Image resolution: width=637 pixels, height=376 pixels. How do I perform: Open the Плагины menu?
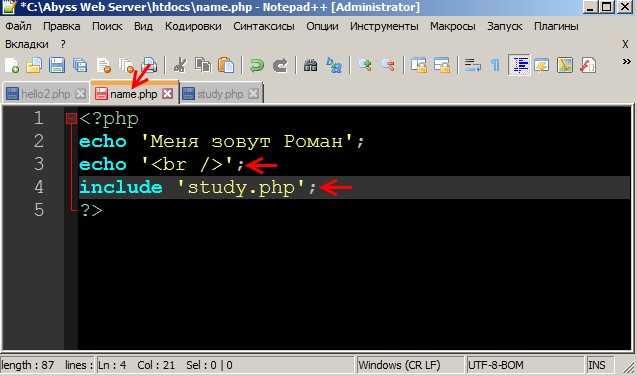pos(556,26)
